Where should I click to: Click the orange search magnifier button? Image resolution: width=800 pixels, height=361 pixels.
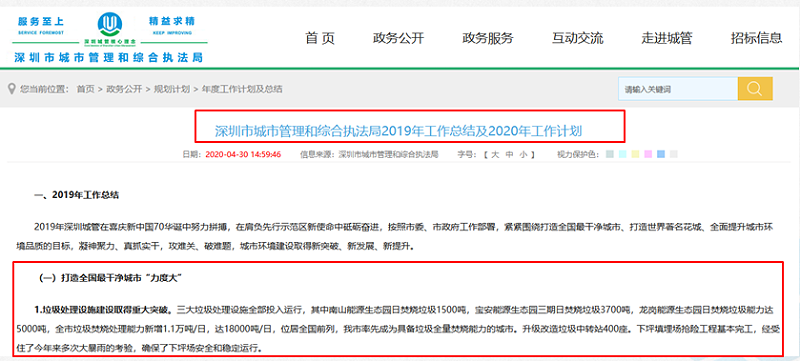[755, 89]
